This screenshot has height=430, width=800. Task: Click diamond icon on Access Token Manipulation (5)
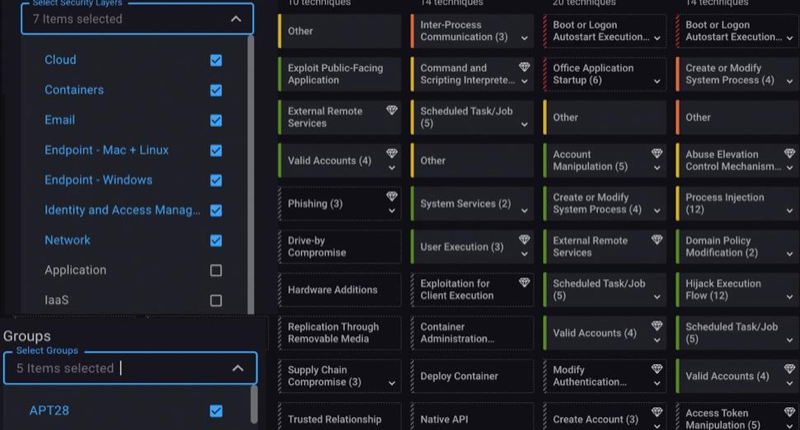[x=789, y=412]
